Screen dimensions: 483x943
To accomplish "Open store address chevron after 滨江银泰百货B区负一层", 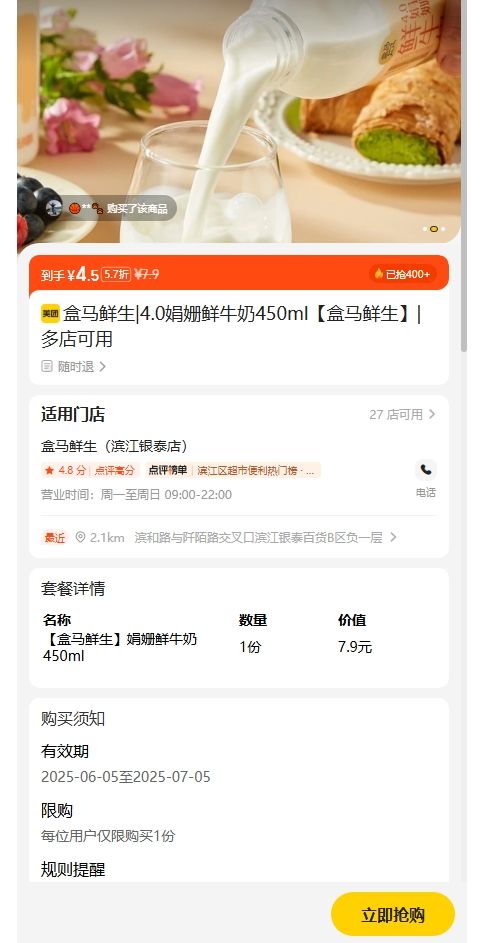I will pyautogui.click(x=393, y=537).
